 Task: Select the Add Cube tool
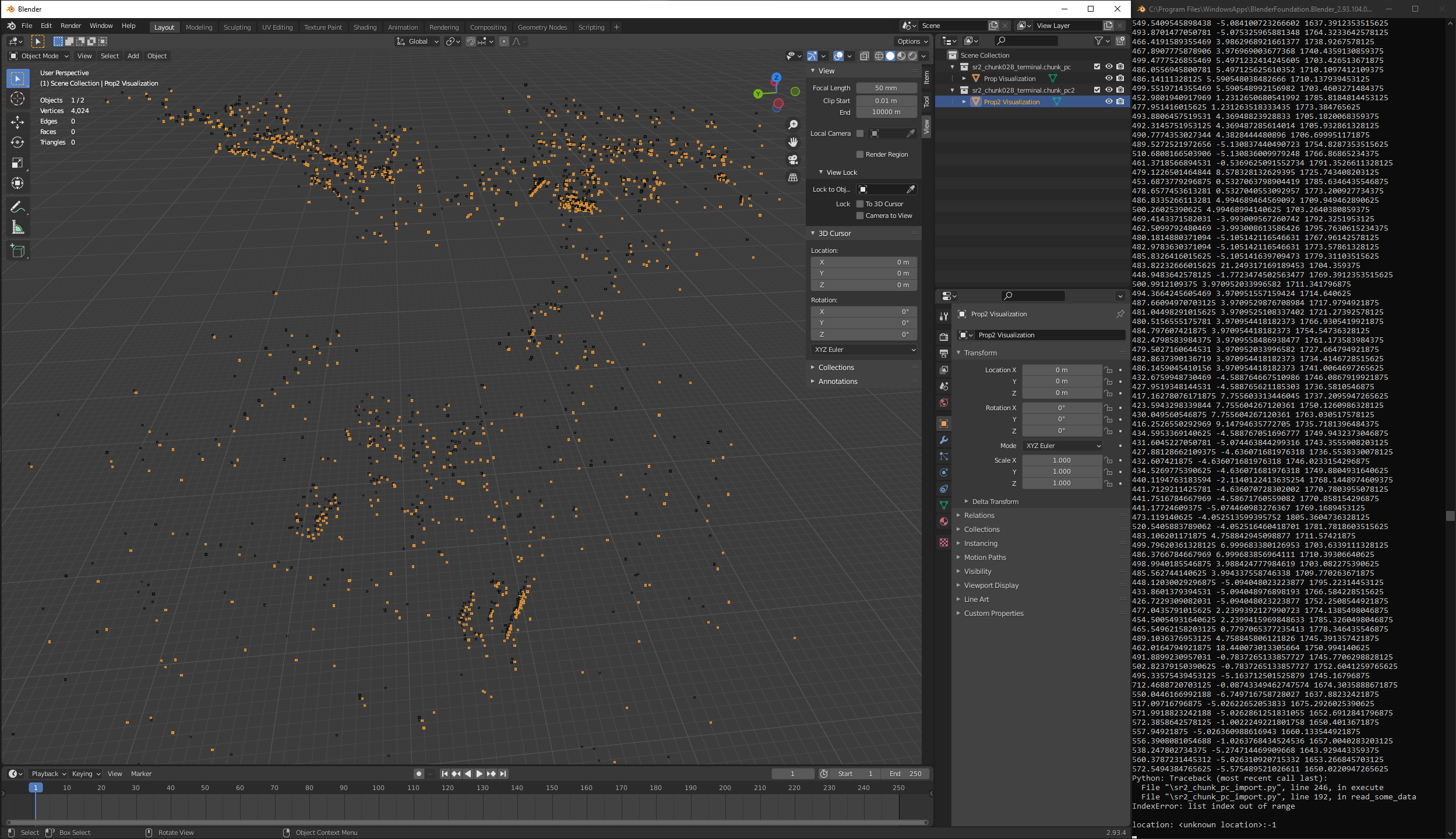click(17, 251)
